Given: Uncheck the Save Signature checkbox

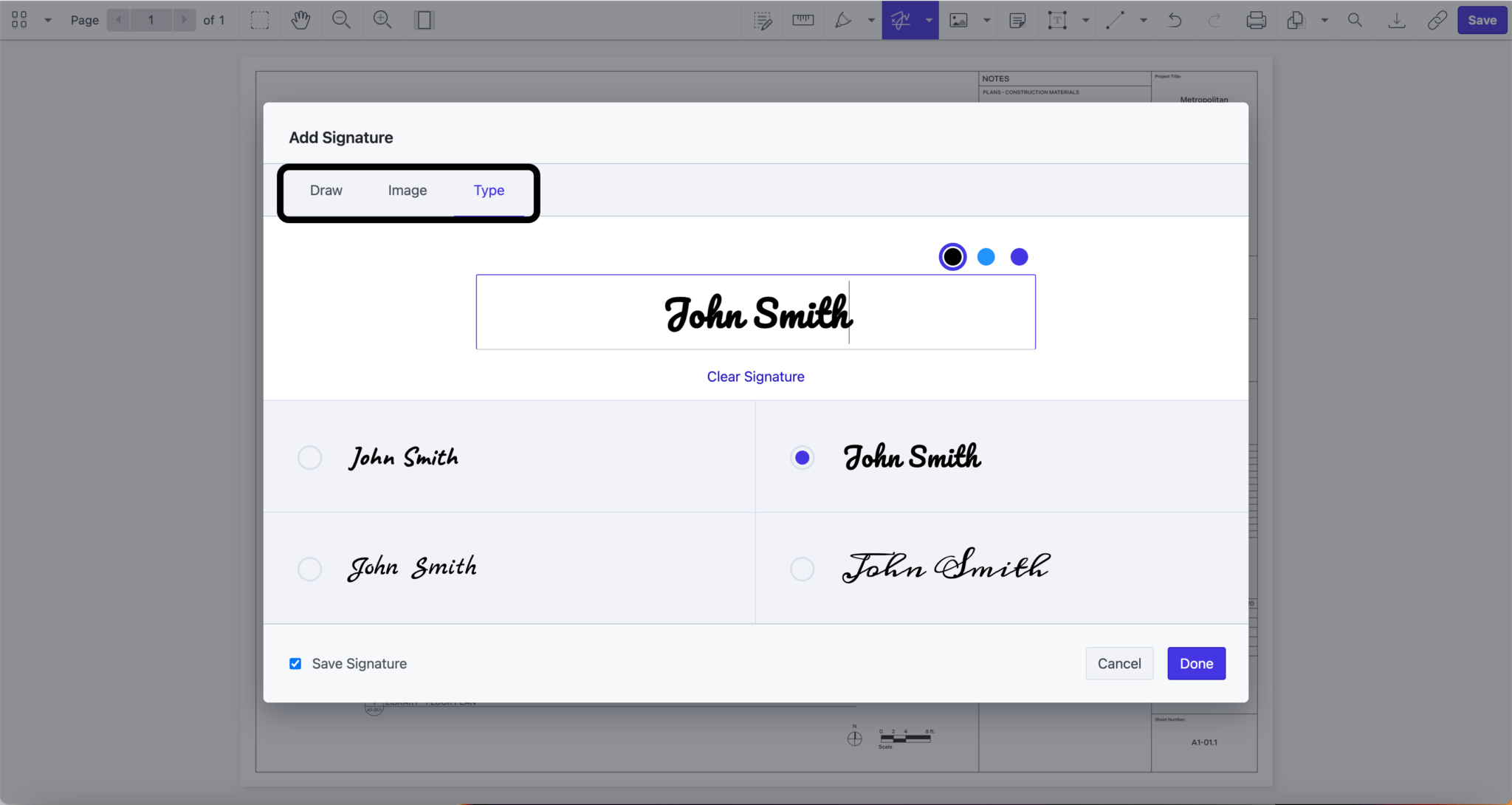Looking at the screenshot, I should (x=295, y=663).
